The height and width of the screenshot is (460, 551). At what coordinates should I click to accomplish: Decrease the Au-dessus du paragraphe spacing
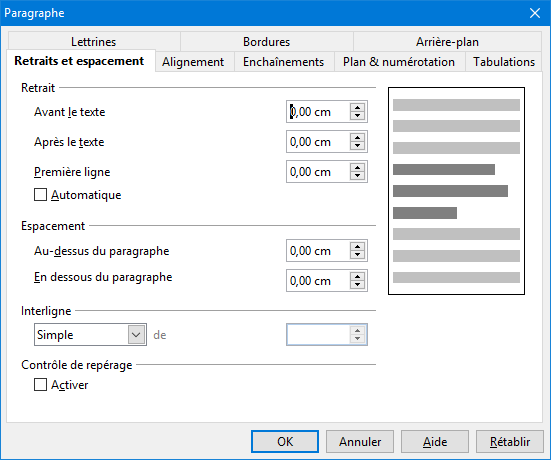[357, 255]
